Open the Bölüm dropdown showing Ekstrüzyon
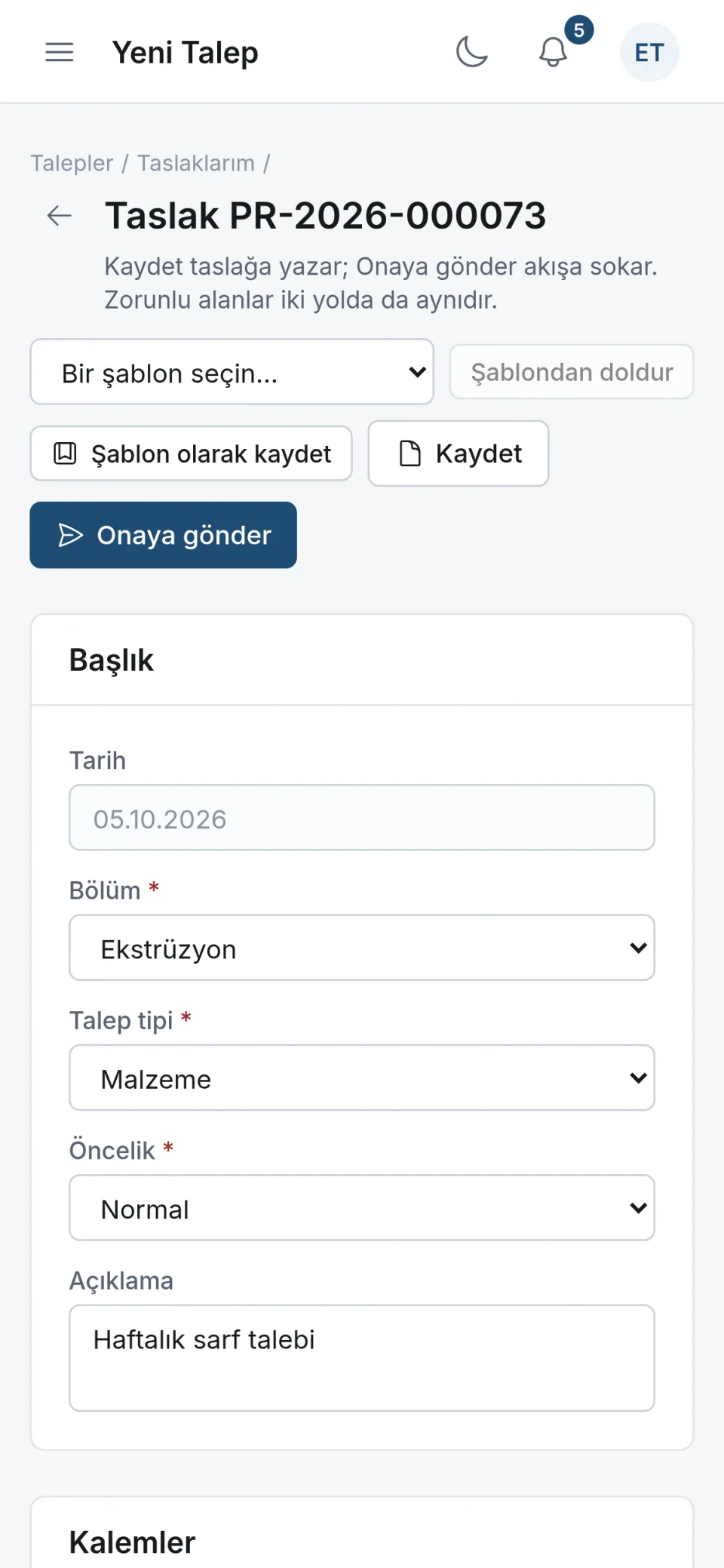 tap(362, 948)
